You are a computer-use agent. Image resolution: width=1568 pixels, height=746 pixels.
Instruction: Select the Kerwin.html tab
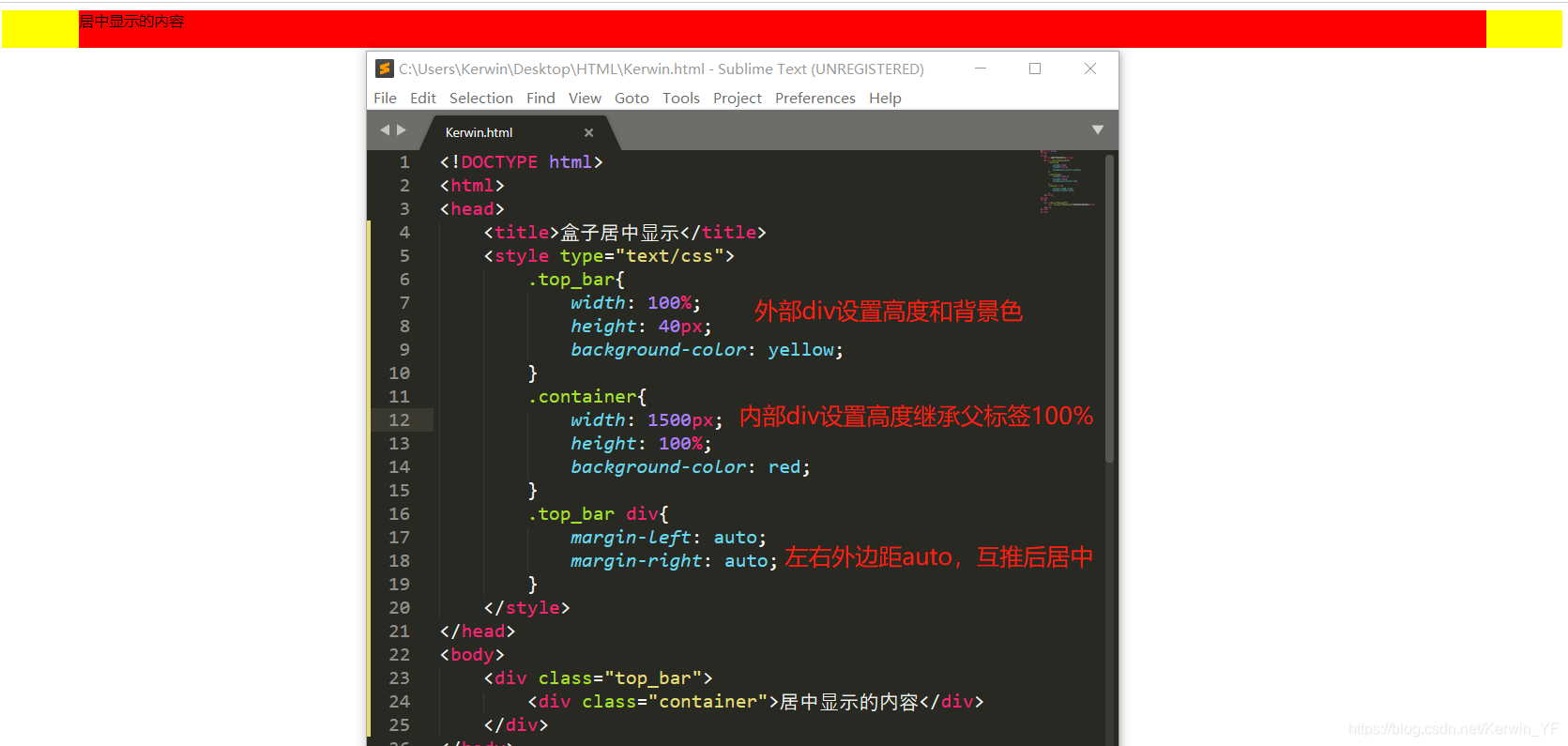click(x=518, y=132)
